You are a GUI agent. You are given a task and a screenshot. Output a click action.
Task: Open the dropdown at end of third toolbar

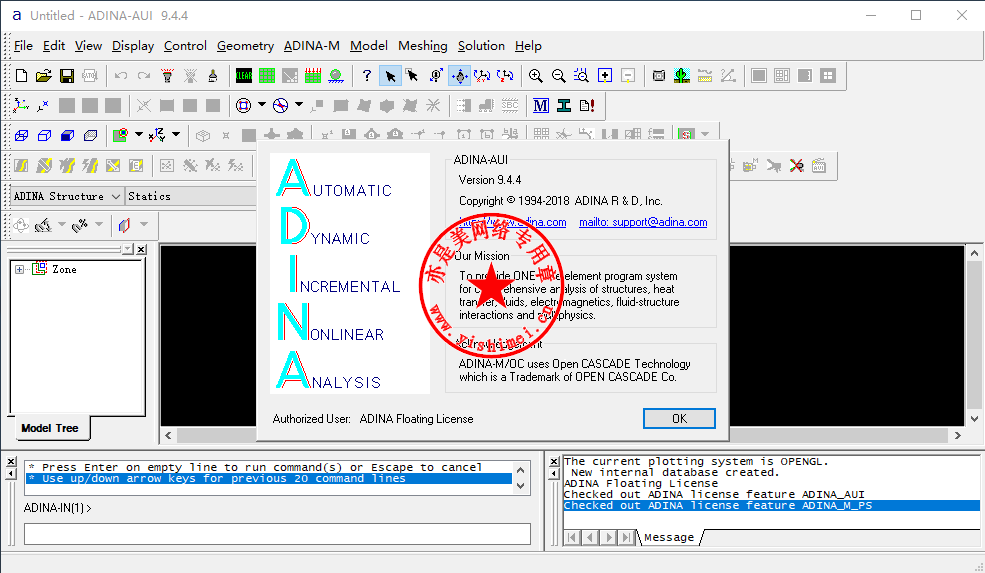(x=705, y=134)
